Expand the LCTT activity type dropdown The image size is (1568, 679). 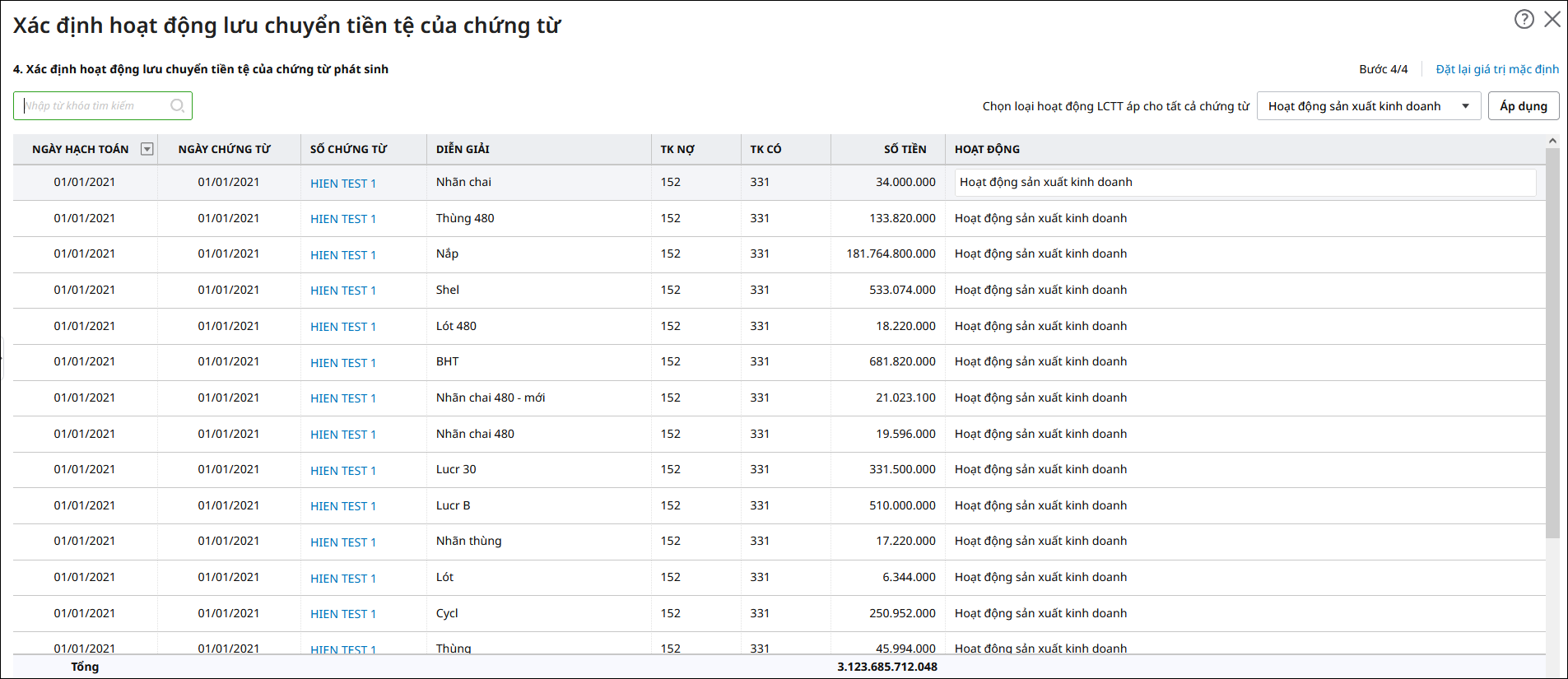pyautogui.click(x=1465, y=106)
